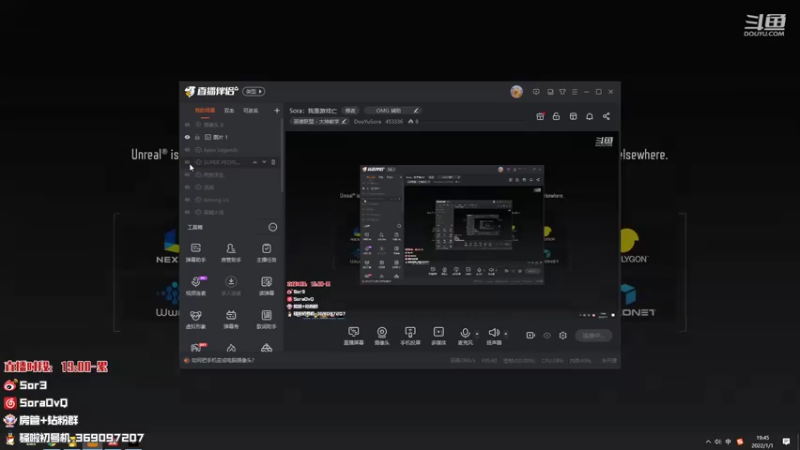
Task: Show hidden tray icons arrow in taskbar
Action: [708, 442]
